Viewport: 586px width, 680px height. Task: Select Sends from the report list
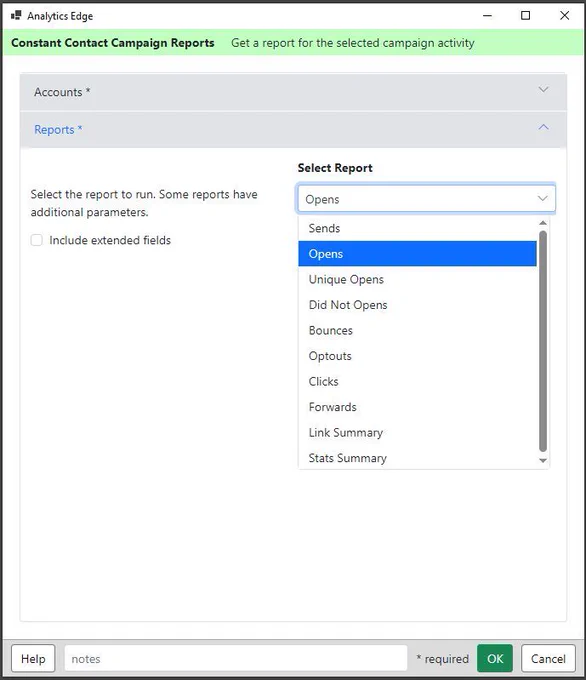pos(417,228)
